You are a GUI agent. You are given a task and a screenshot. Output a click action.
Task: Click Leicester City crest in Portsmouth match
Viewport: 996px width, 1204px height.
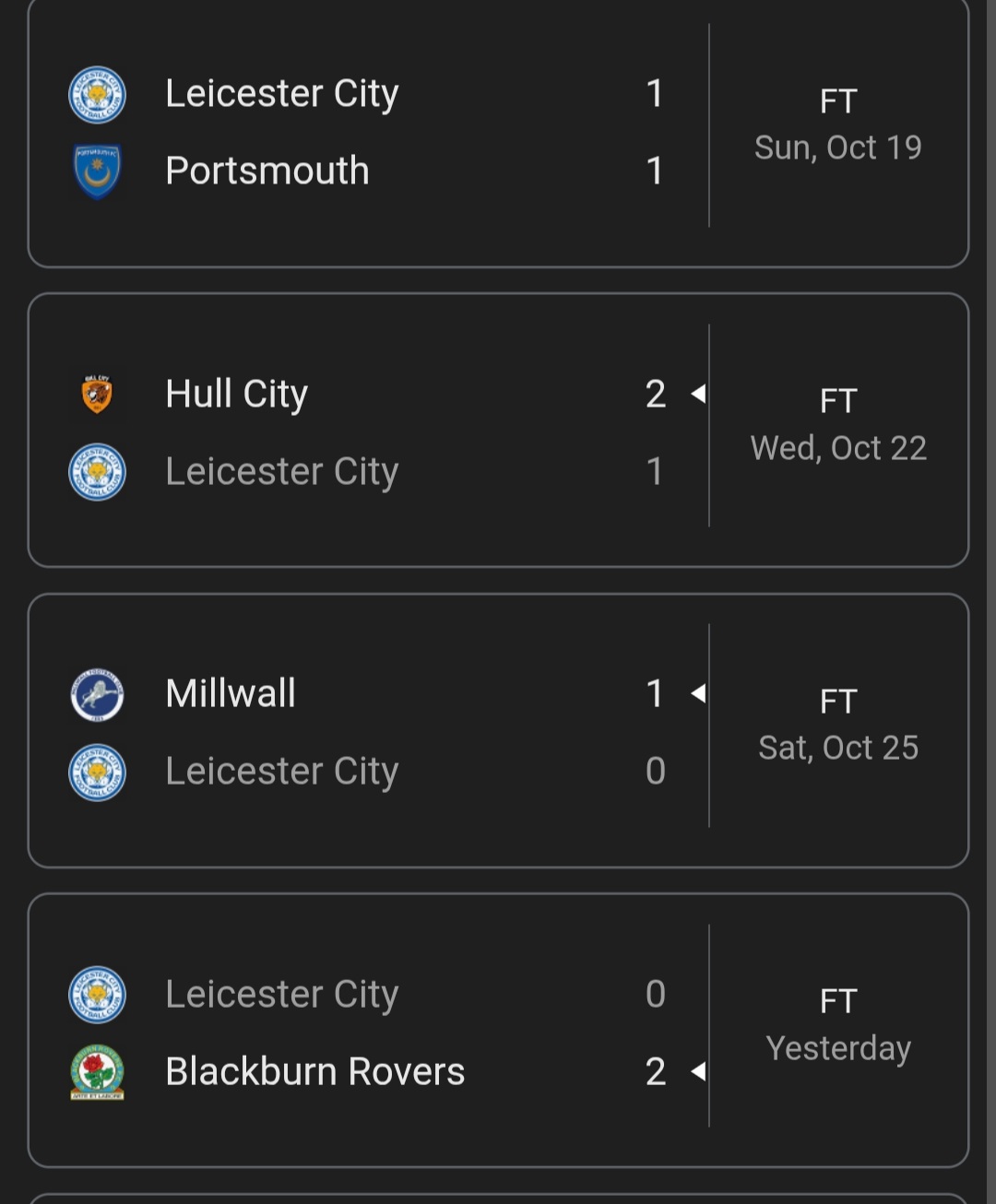97,95
